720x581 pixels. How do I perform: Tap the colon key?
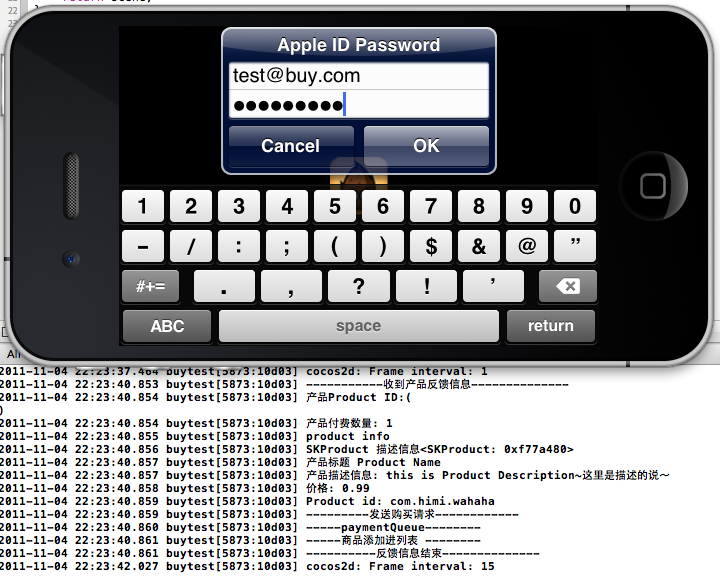click(239, 247)
